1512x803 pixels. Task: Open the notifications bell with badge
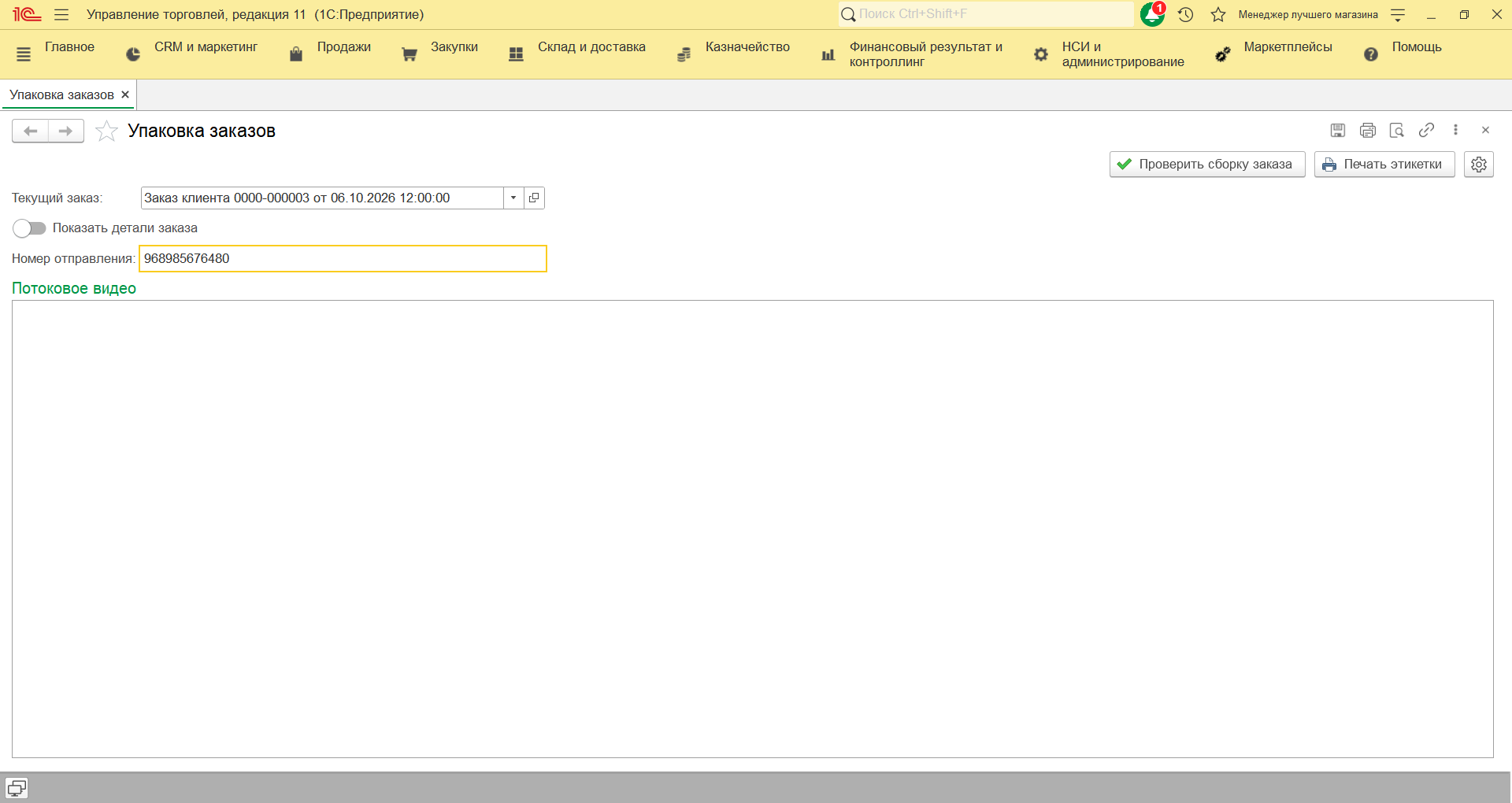coord(1152,14)
